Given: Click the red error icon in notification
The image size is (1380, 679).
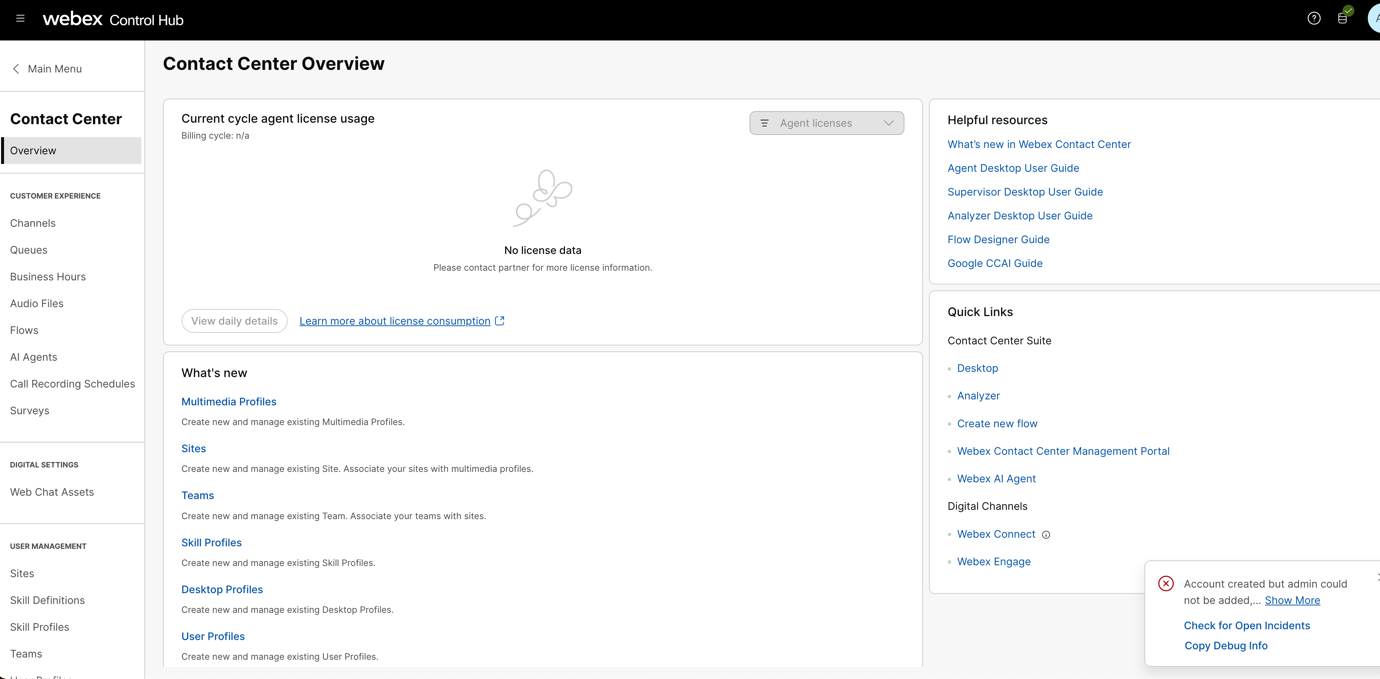Looking at the screenshot, I should click(x=1166, y=584).
